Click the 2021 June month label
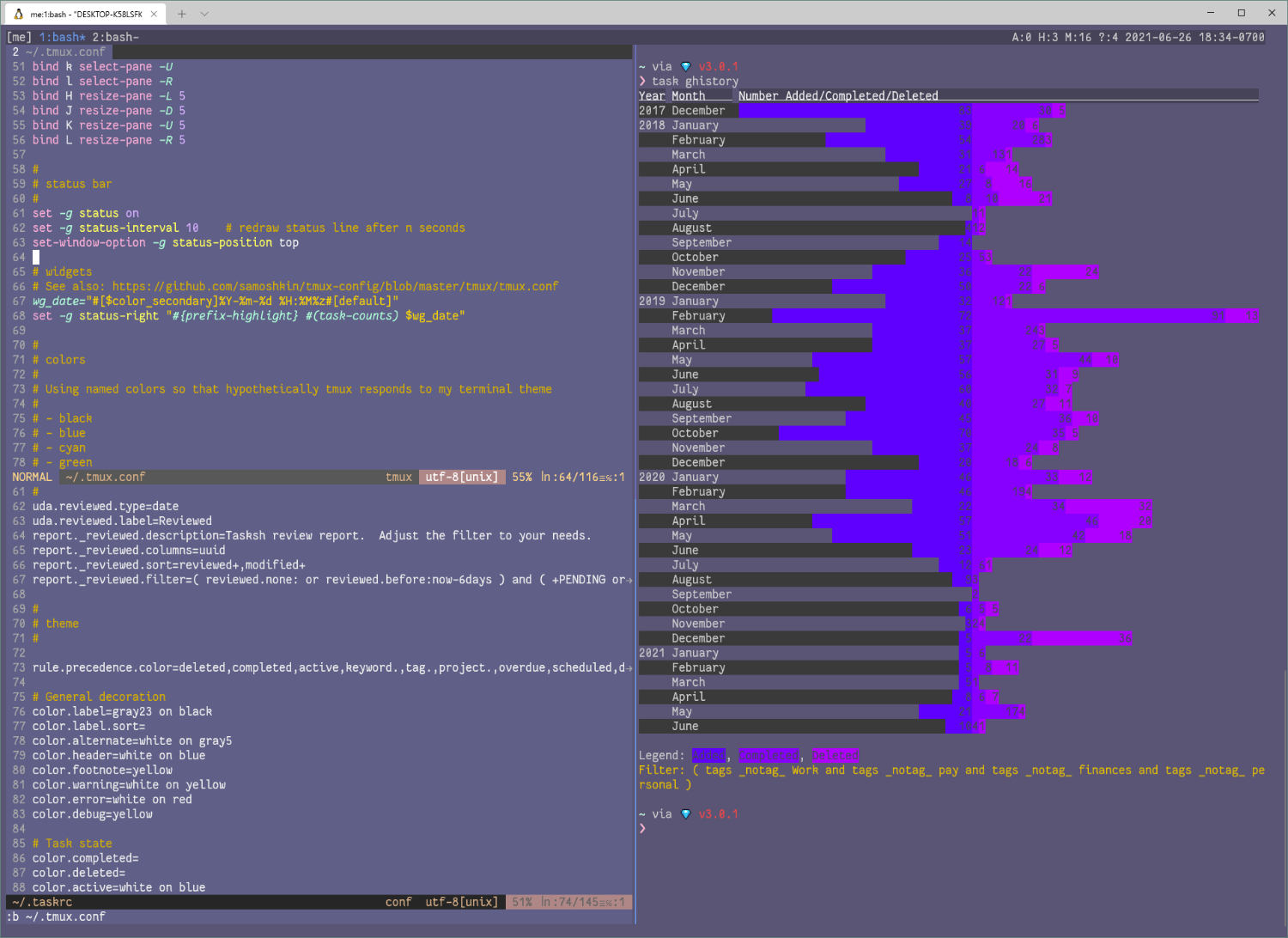 click(x=685, y=726)
